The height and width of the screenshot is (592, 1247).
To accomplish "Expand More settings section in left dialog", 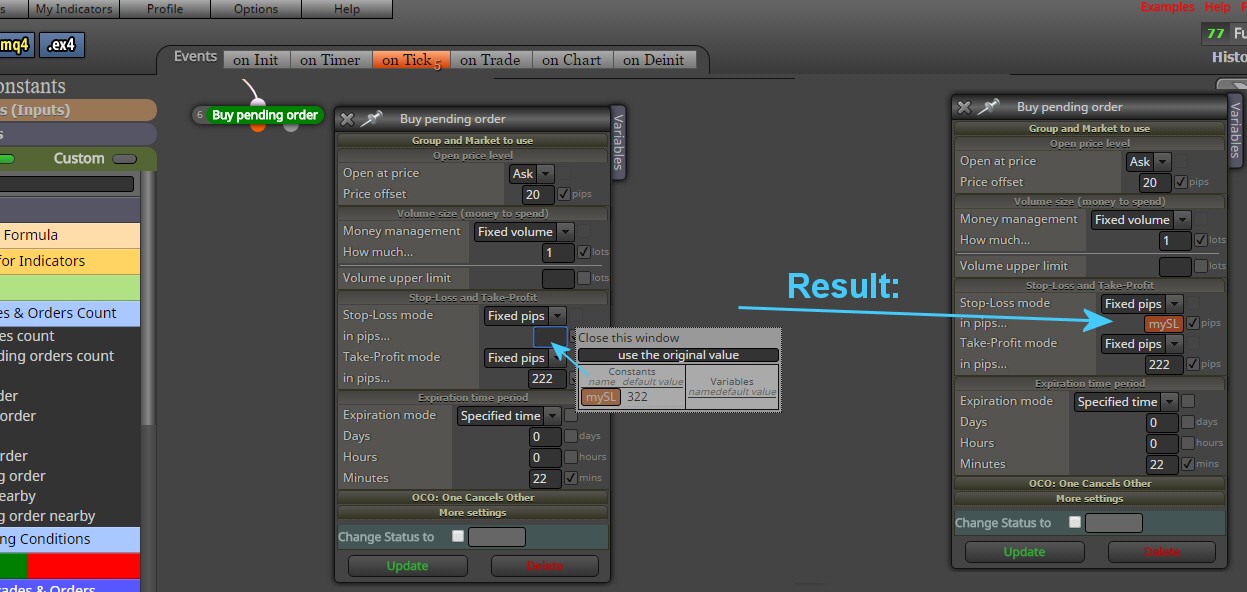I will pos(473,512).
